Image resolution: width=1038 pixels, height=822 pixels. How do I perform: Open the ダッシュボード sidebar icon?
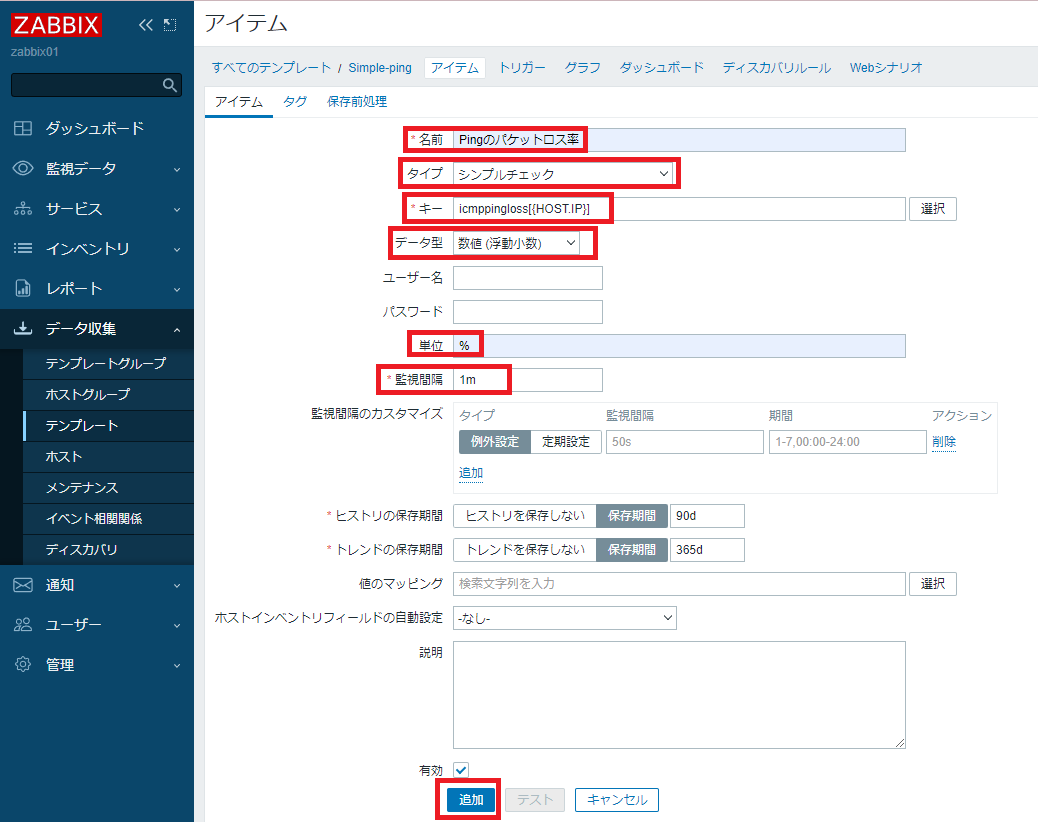click(22, 128)
